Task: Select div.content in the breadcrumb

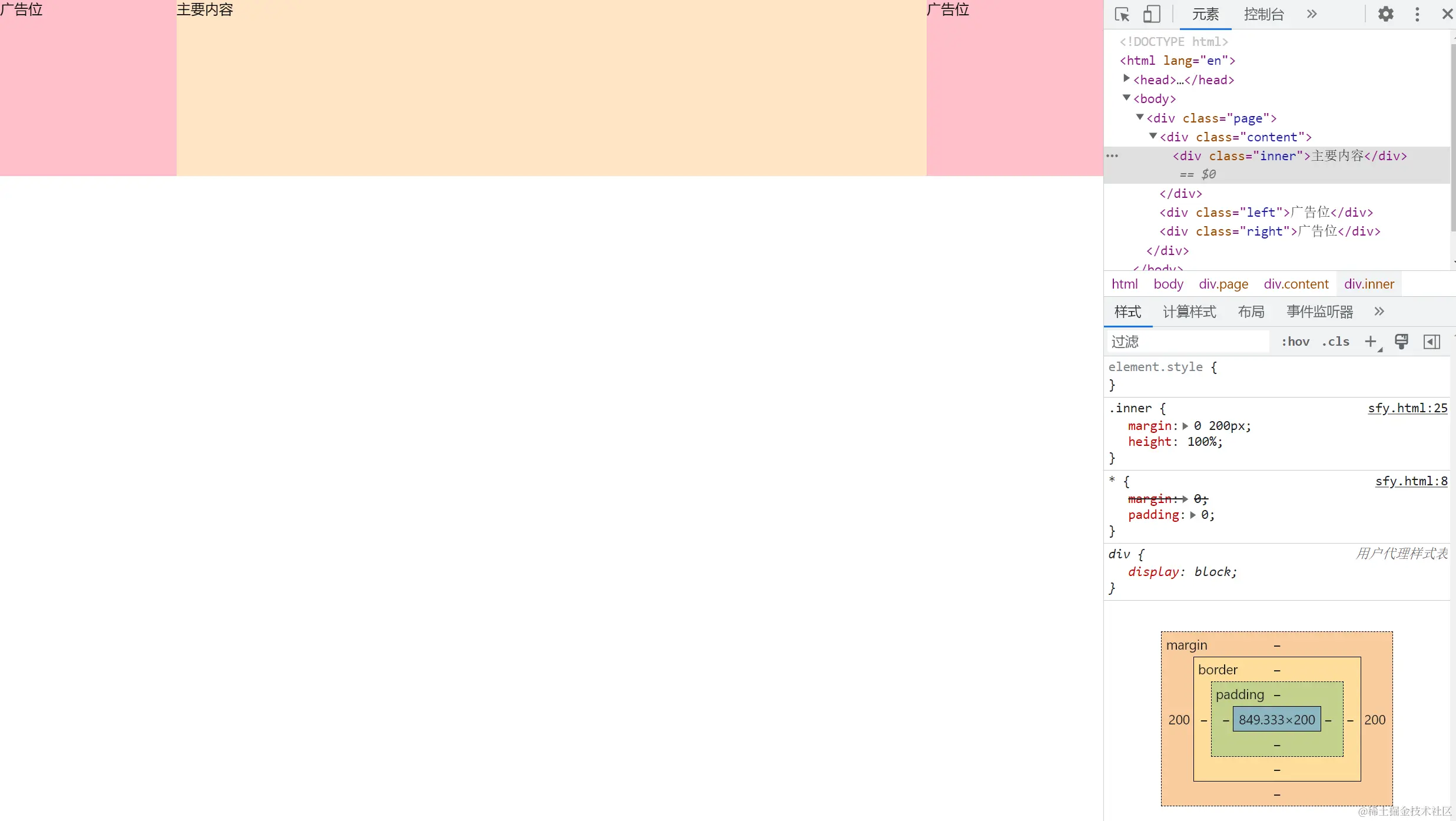Action: (x=1296, y=284)
